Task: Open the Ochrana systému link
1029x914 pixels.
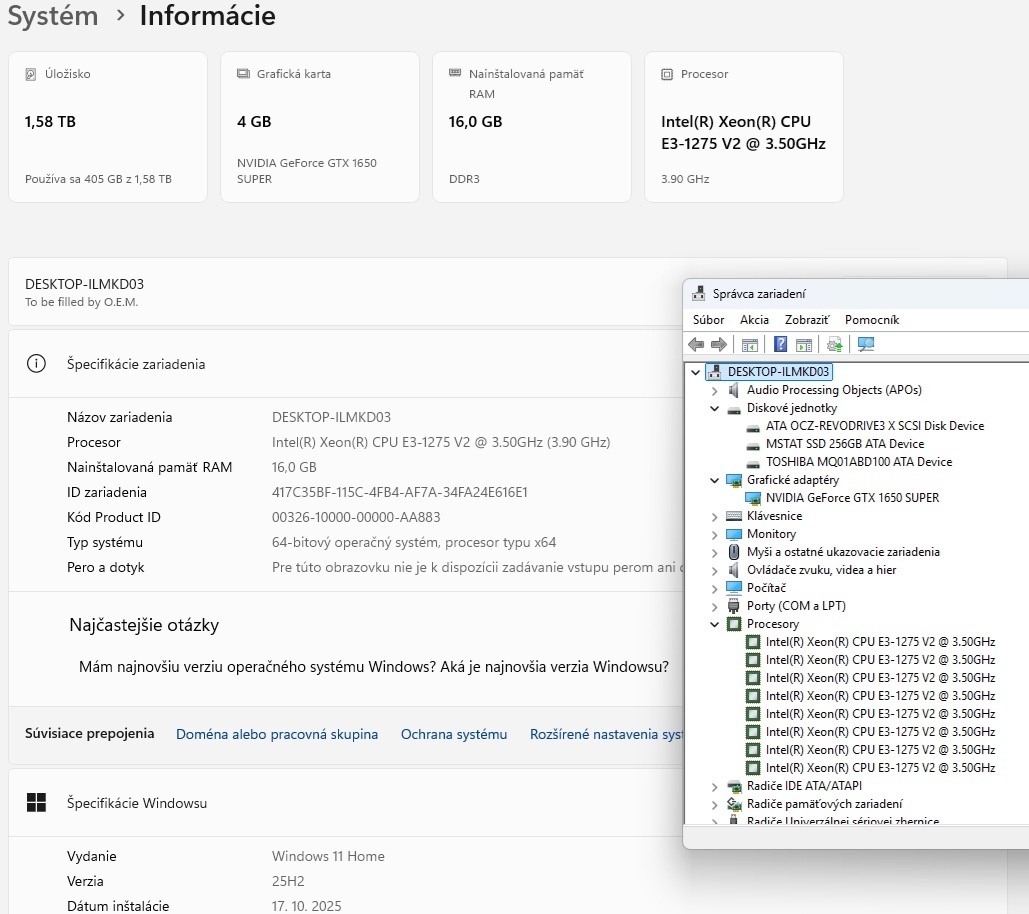Action: (x=454, y=734)
